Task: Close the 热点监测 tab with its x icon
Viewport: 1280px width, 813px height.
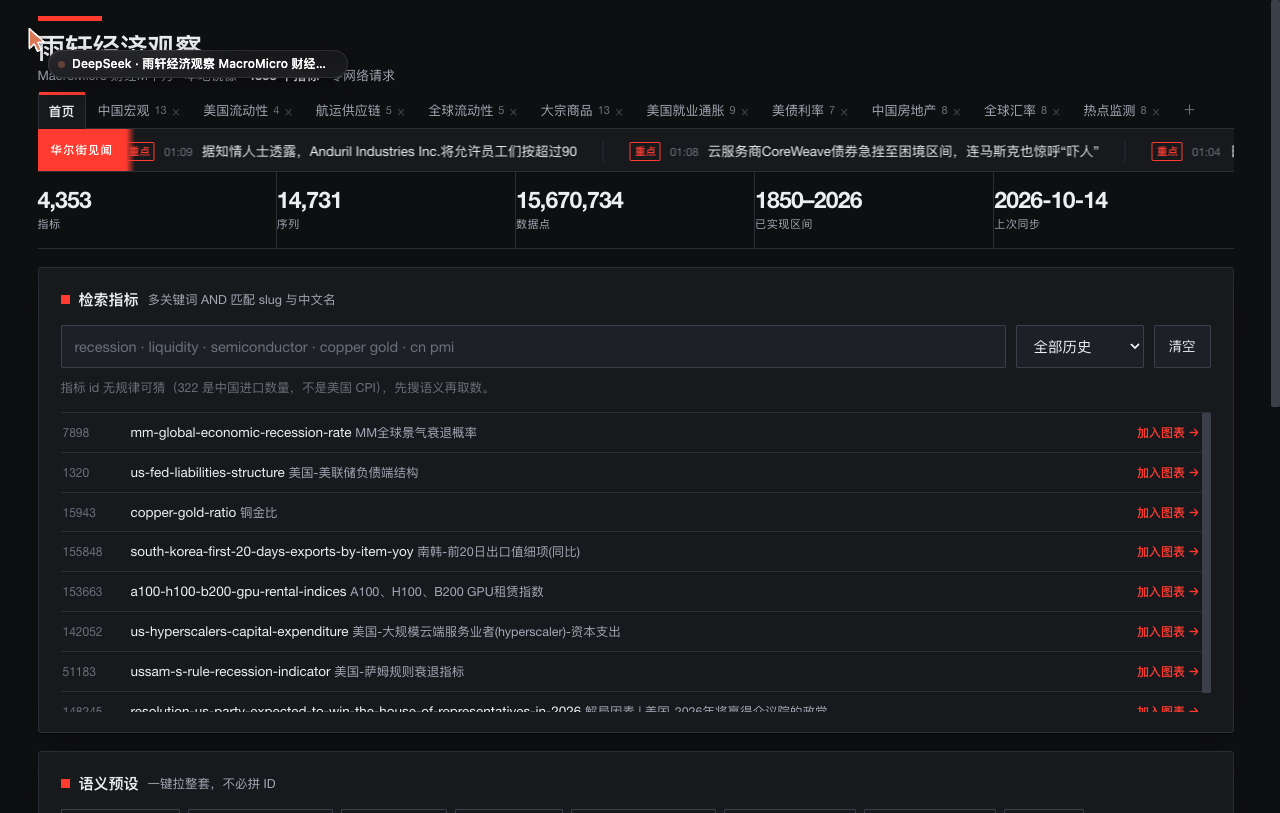Action: [1156, 111]
